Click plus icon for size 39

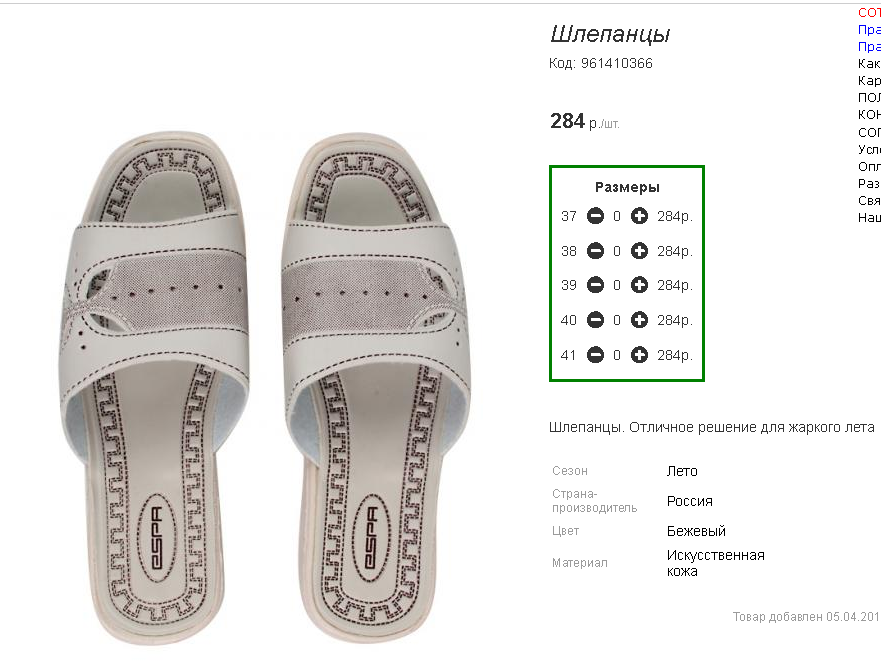(639, 285)
